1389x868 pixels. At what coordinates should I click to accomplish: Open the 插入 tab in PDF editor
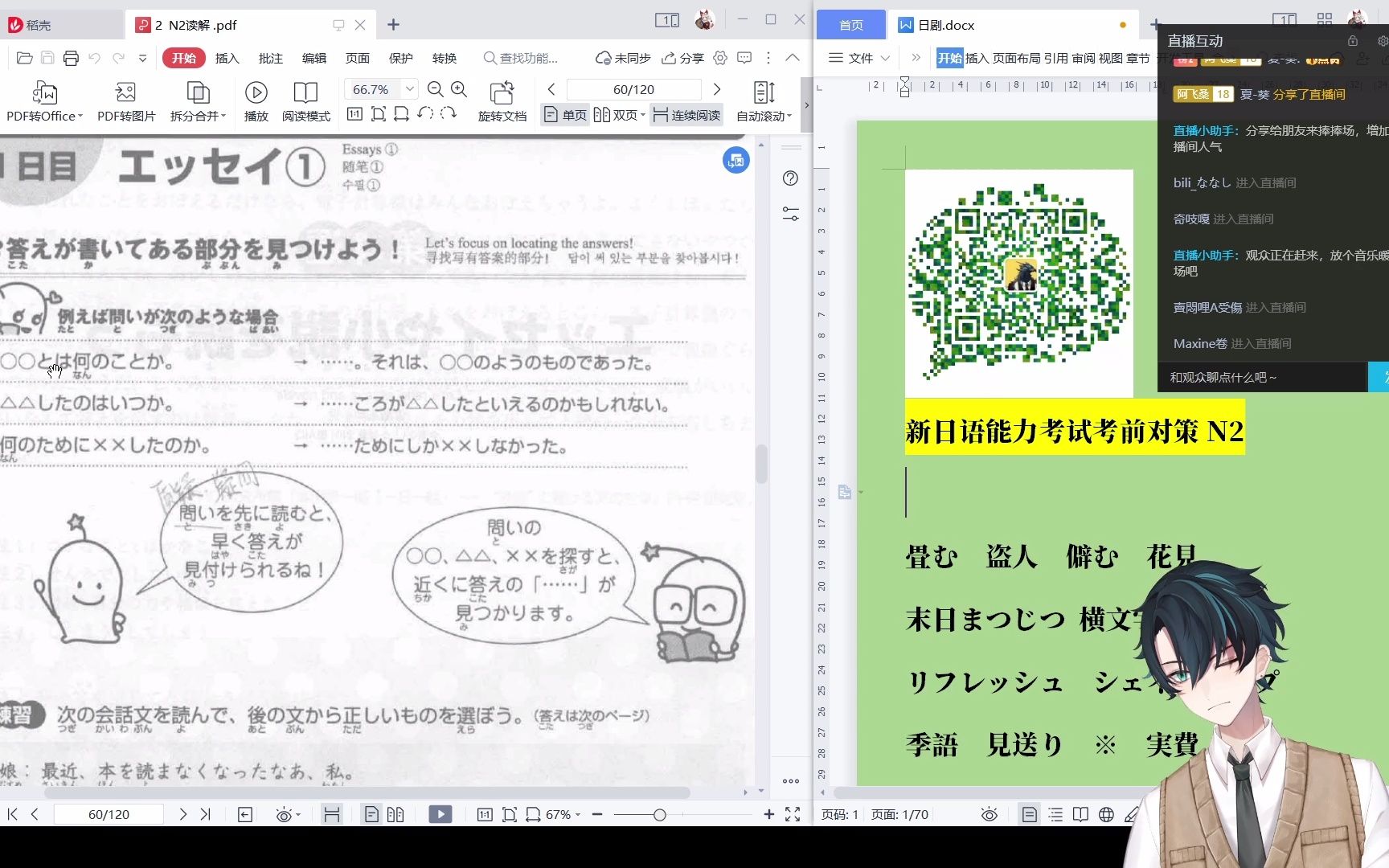[227, 58]
